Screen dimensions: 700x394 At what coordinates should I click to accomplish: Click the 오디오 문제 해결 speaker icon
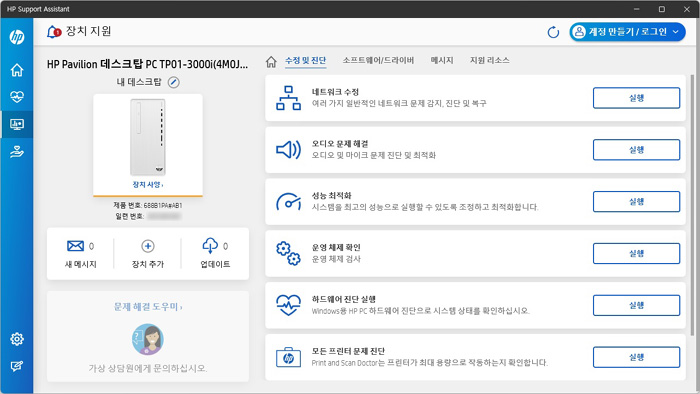pyautogui.click(x=288, y=150)
